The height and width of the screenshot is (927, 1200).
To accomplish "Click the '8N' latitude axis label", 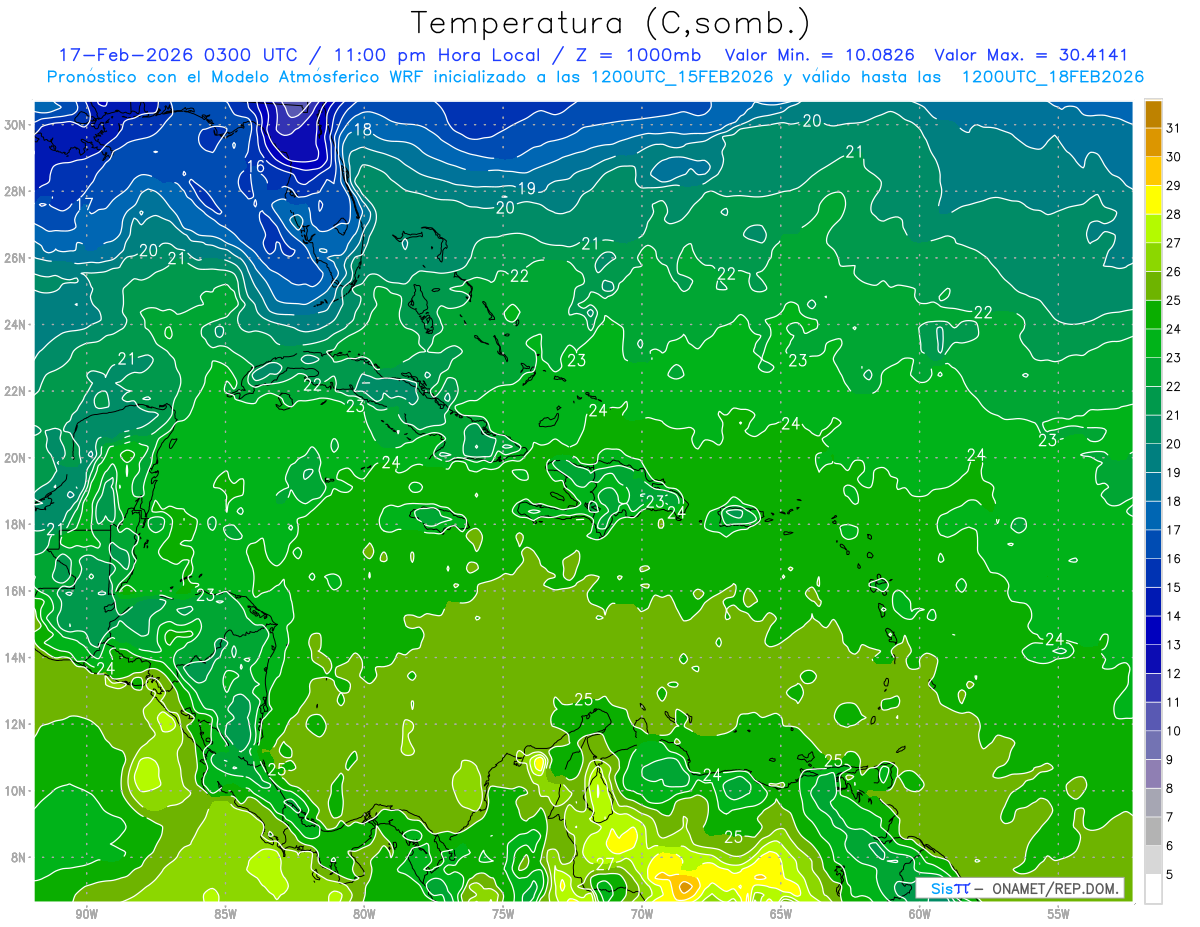I will (x=20, y=858).
